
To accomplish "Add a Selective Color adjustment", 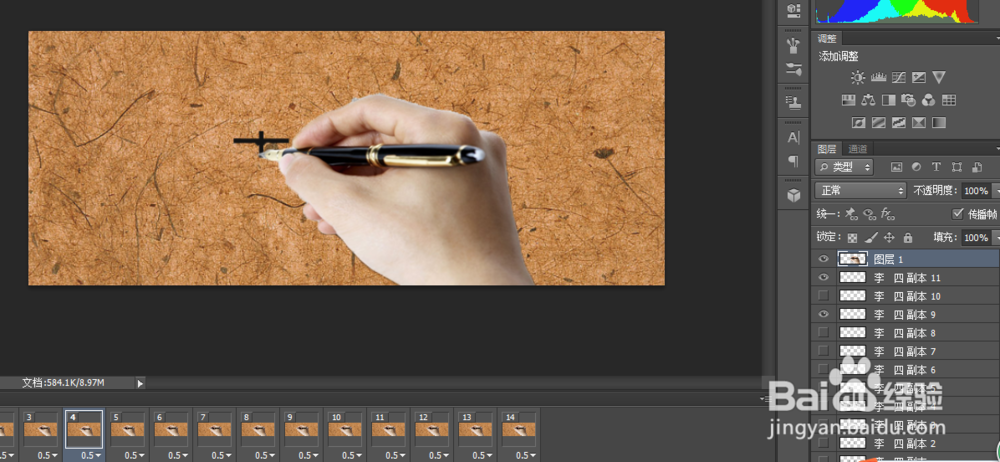I will click(918, 123).
